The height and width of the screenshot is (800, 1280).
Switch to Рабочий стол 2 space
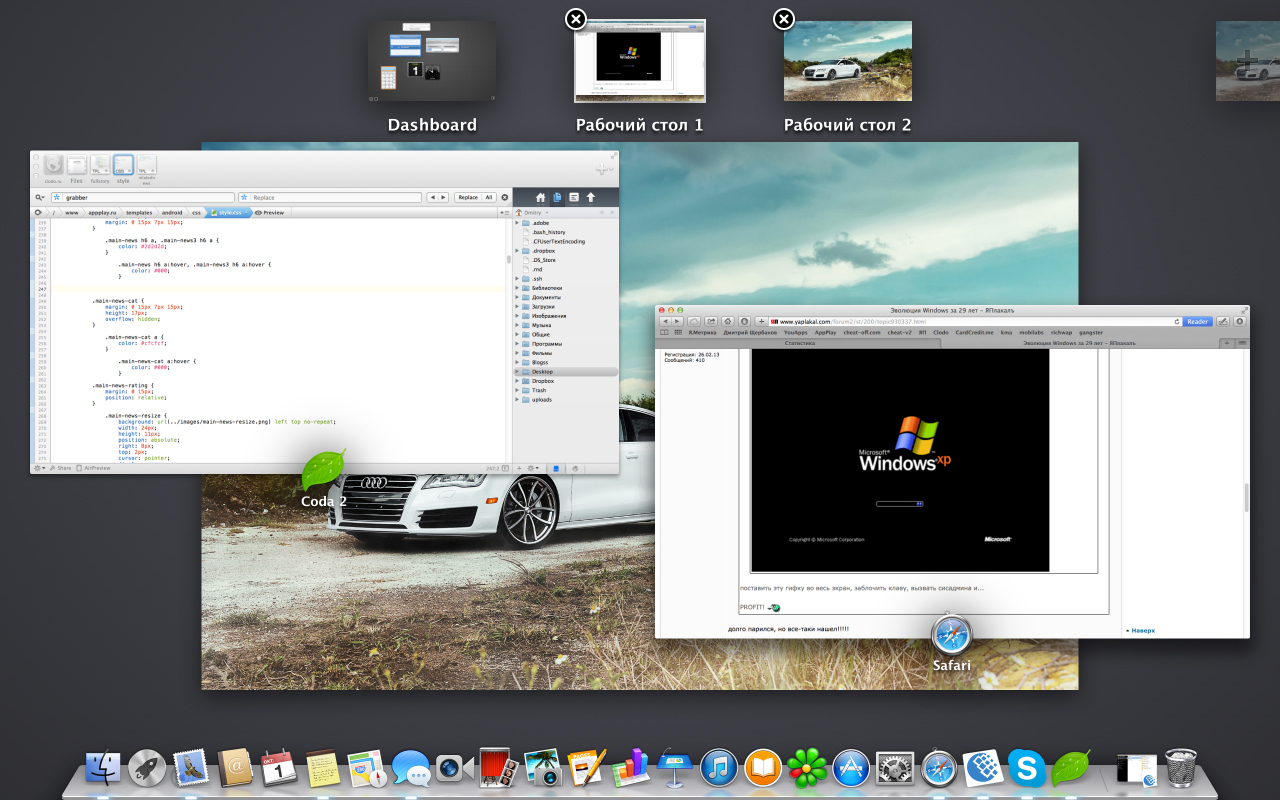(x=847, y=62)
